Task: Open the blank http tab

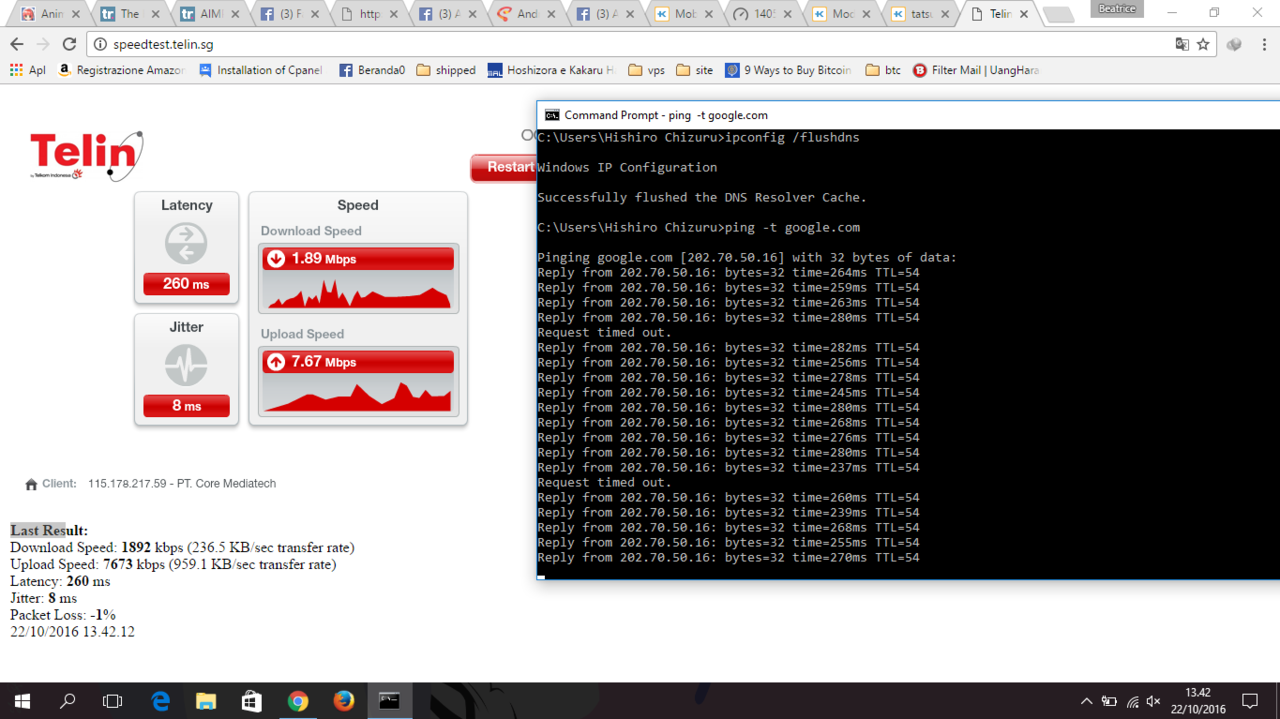Action: coord(369,14)
